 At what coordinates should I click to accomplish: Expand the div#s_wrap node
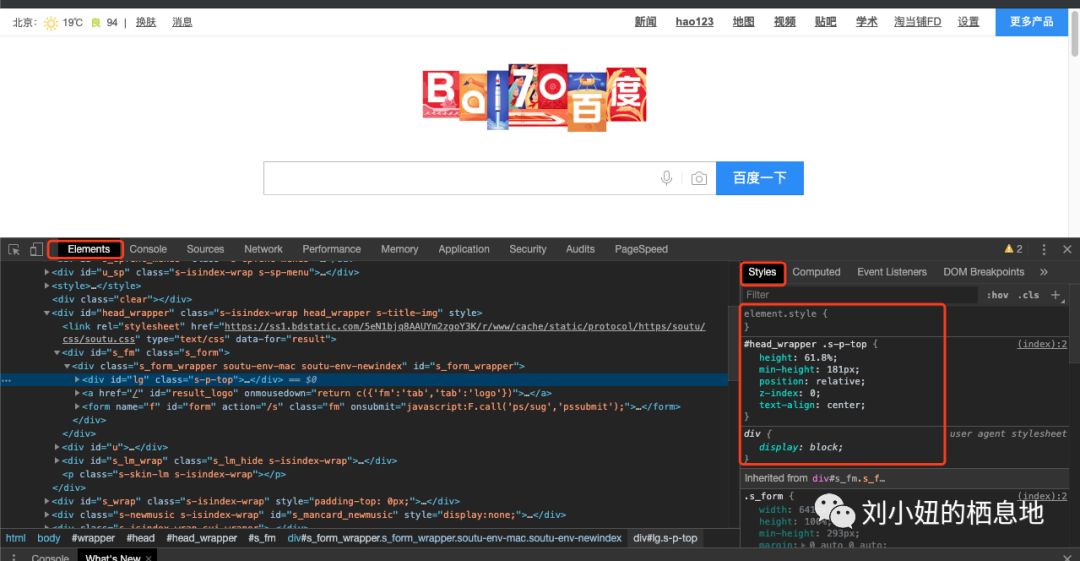47,501
